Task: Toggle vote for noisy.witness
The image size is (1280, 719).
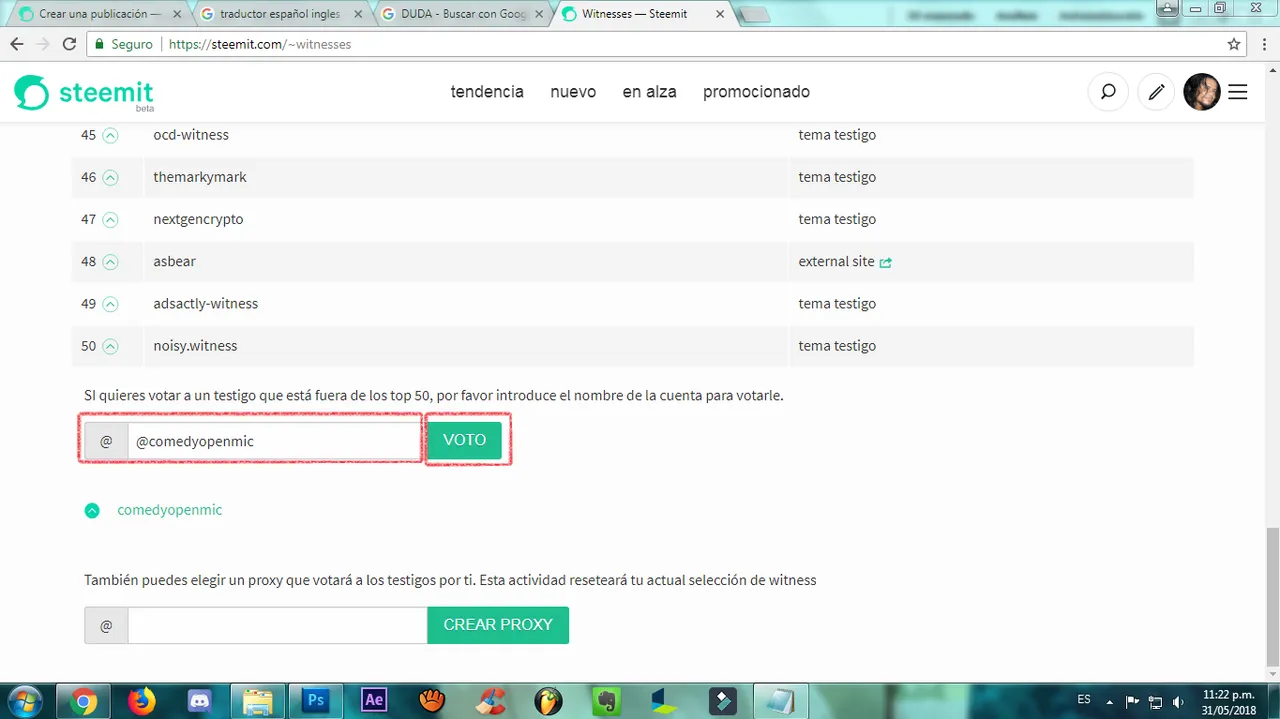Action: point(110,346)
